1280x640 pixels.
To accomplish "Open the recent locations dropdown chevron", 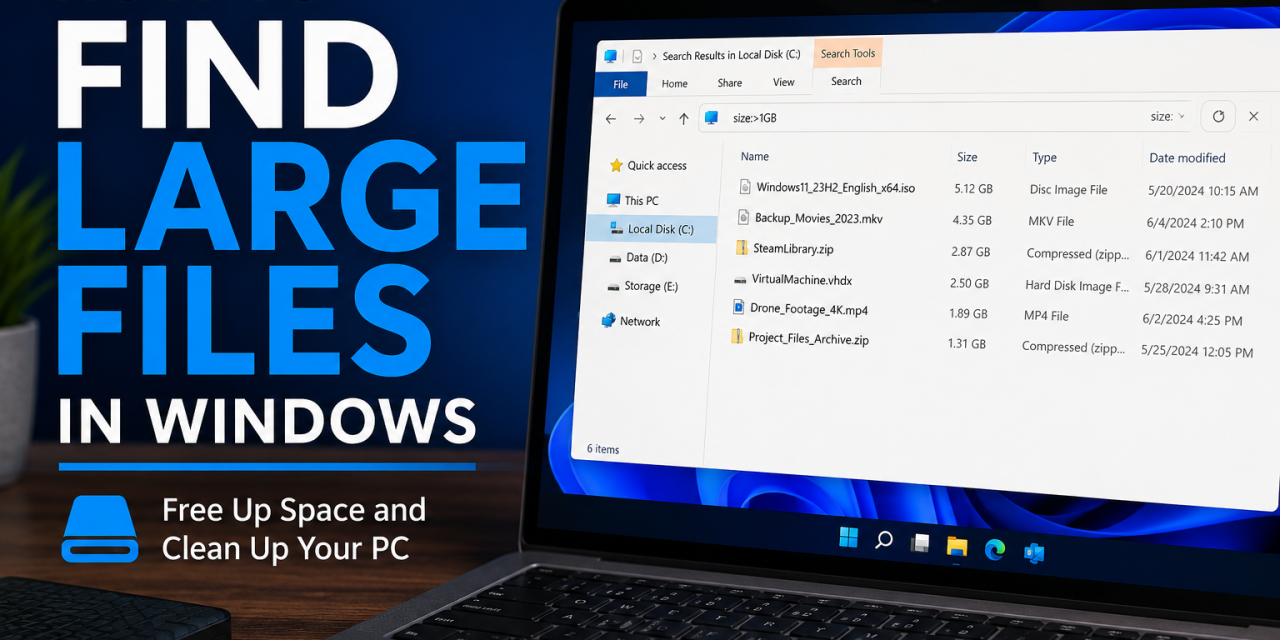I will (662, 118).
